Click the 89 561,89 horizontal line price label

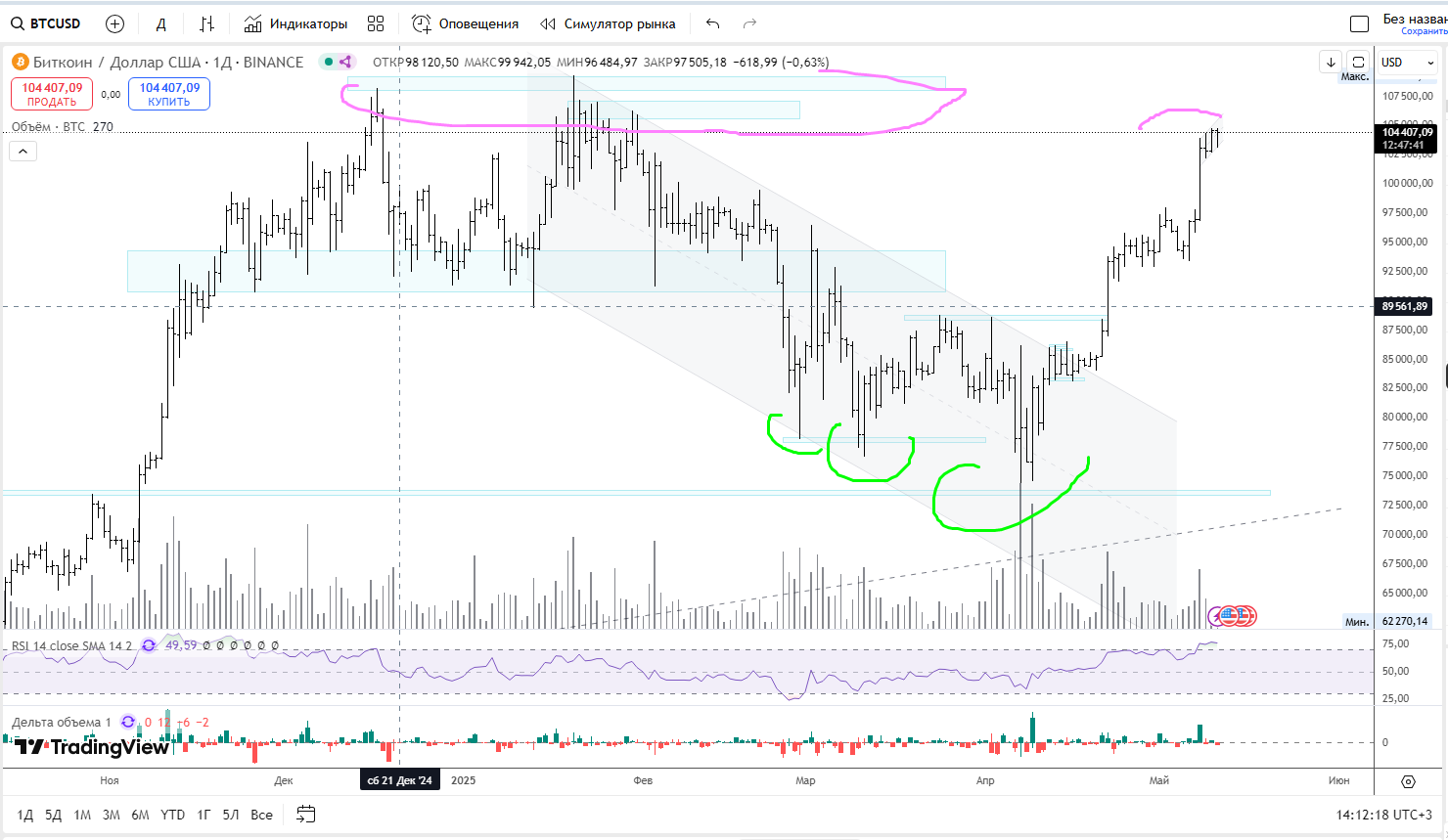click(1405, 306)
